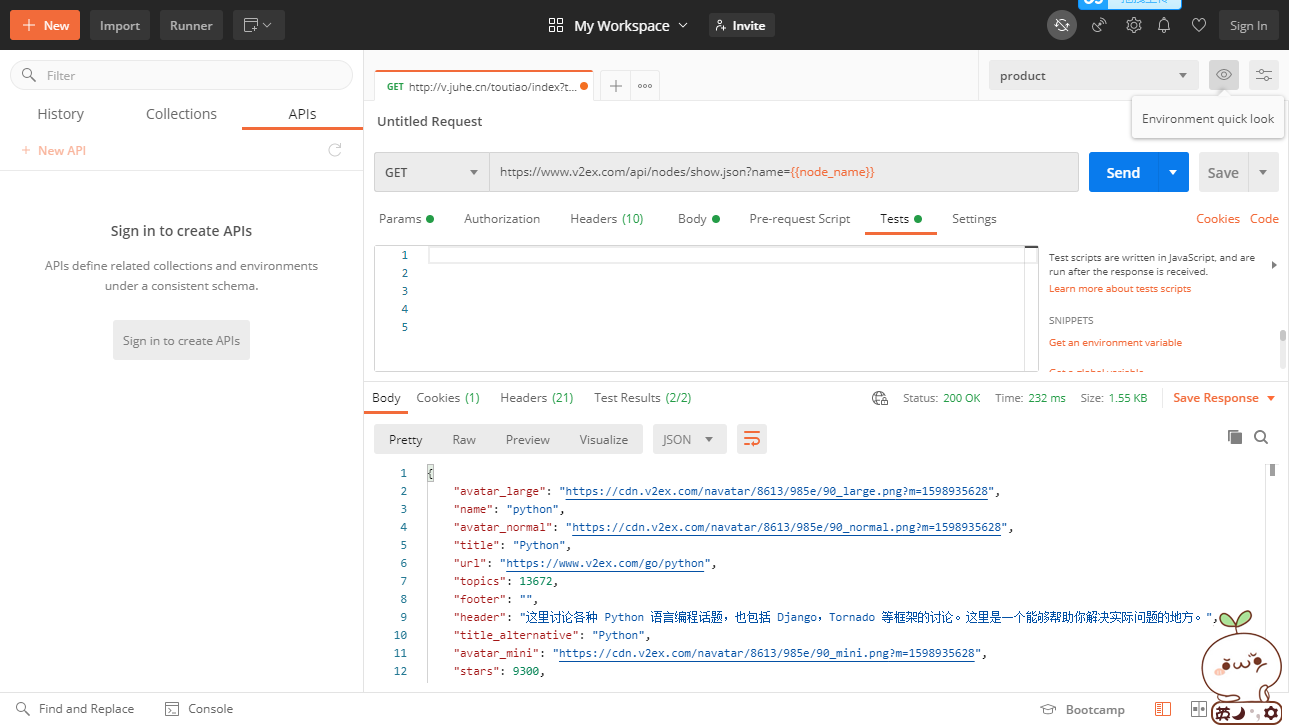Sign In to Postman
Screen dimensions: 1289x725
point(1248,25)
